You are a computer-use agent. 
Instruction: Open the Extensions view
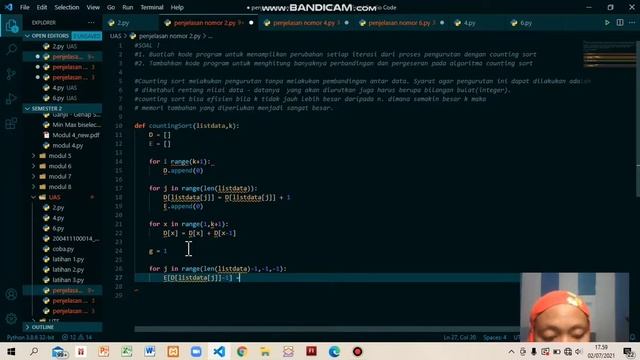coord(11,123)
